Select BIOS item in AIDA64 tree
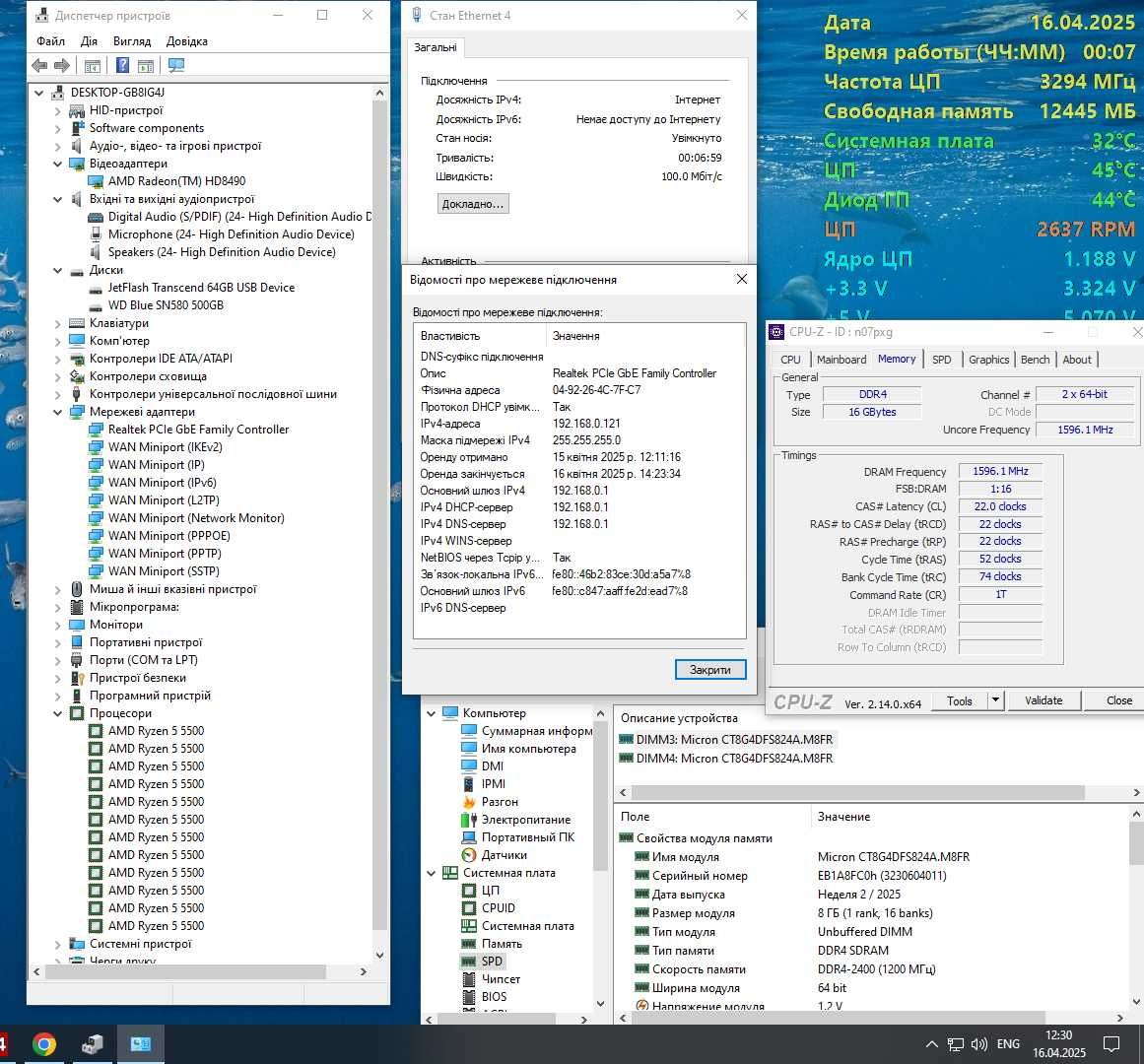The height and width of the screenshot is (1064, 1144). 494,996
